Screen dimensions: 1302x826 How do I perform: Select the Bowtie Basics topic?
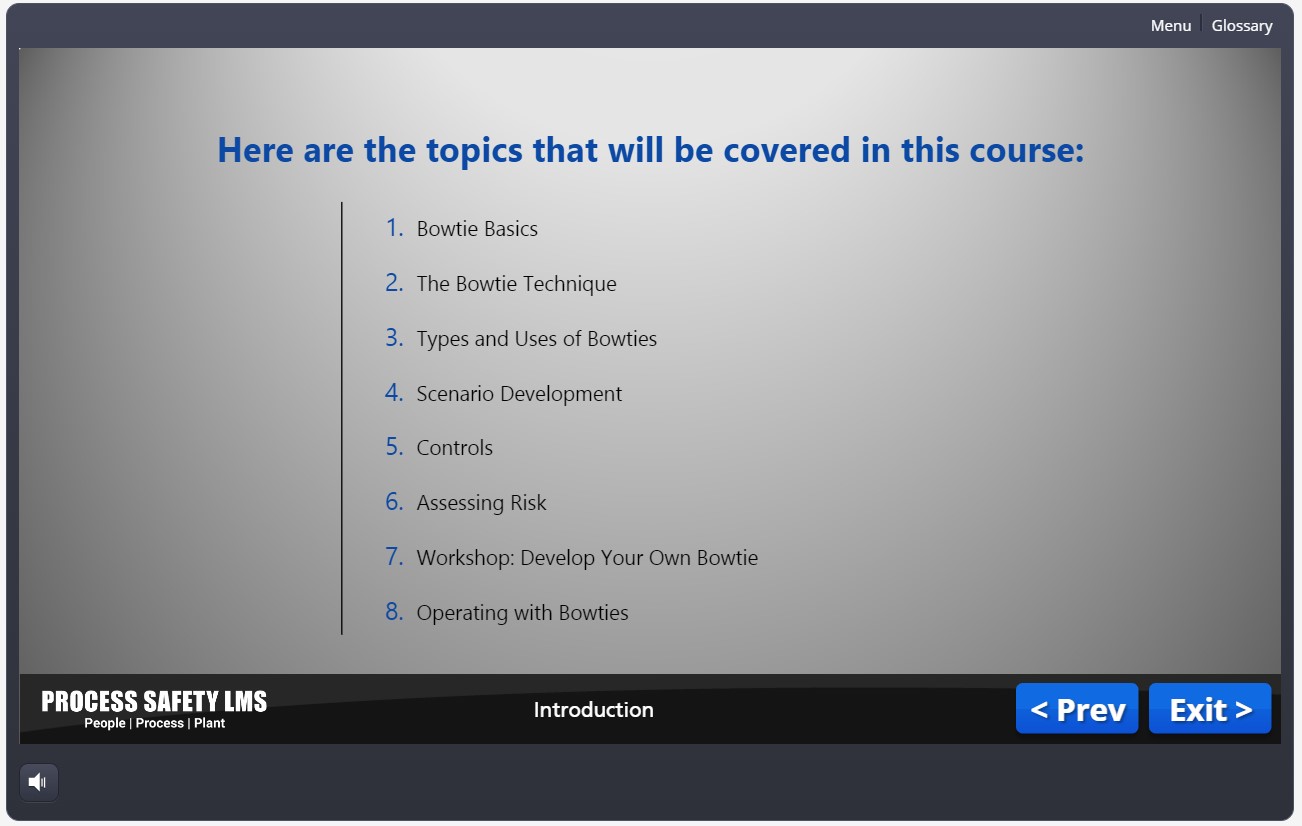pyautogui.click(x=477, y=229)
